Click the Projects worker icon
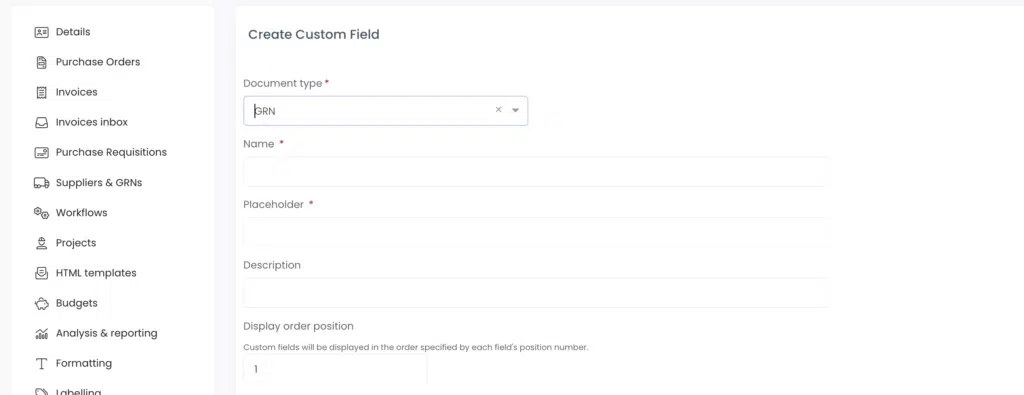The height and width of the screenshot is (395, 1024). [42, 243]
